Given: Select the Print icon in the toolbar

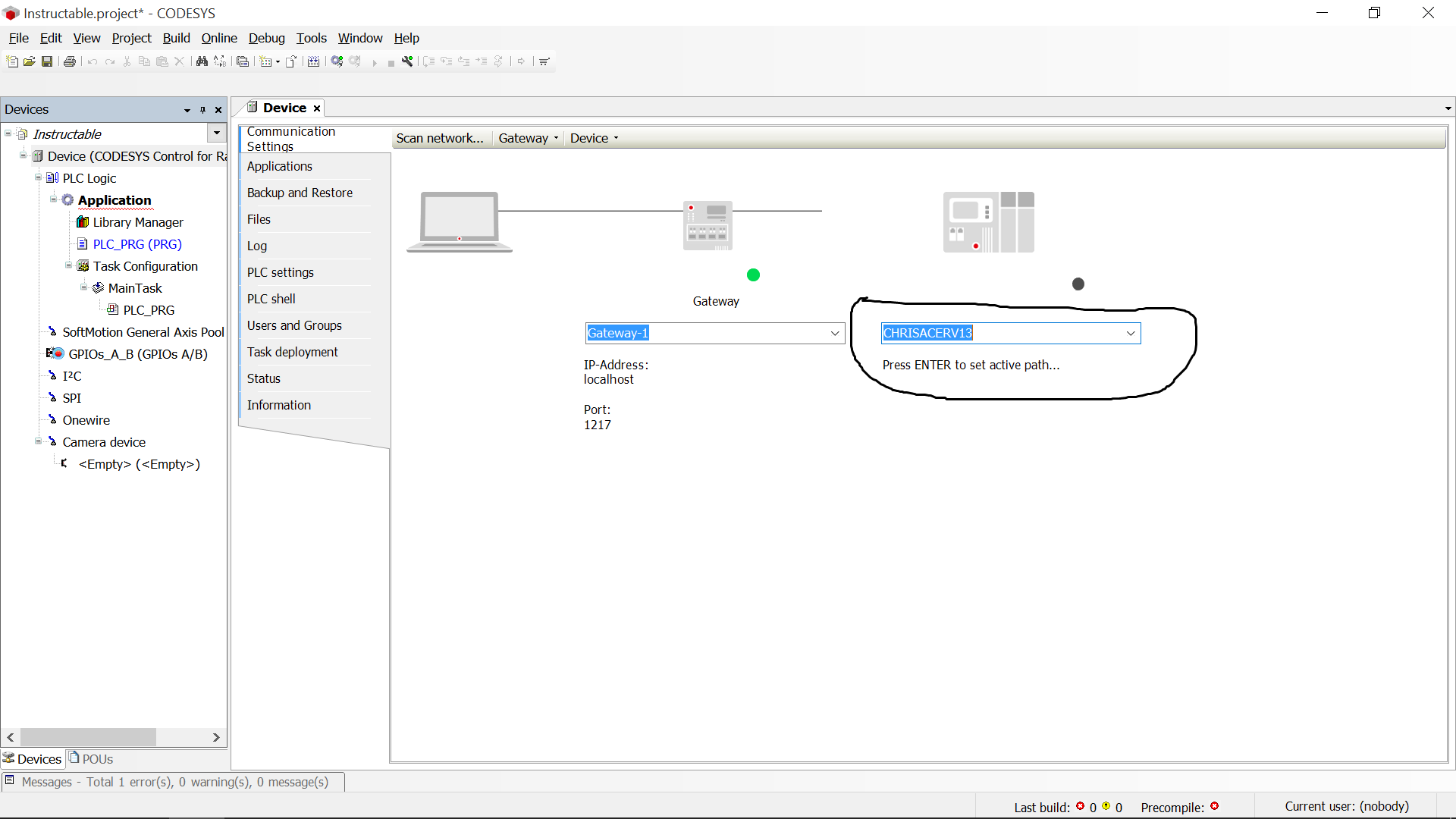Looking at the screenshot, I should tap(70, 61).
